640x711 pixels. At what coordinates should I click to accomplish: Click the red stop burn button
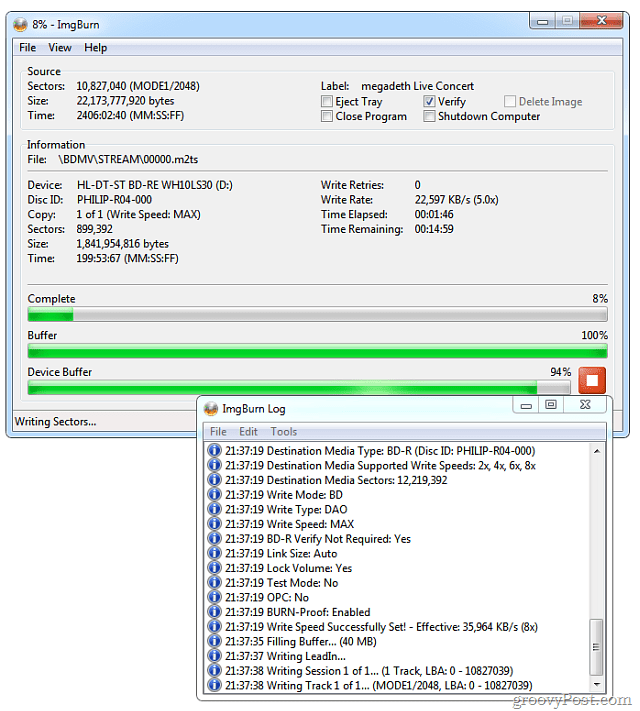592,380
